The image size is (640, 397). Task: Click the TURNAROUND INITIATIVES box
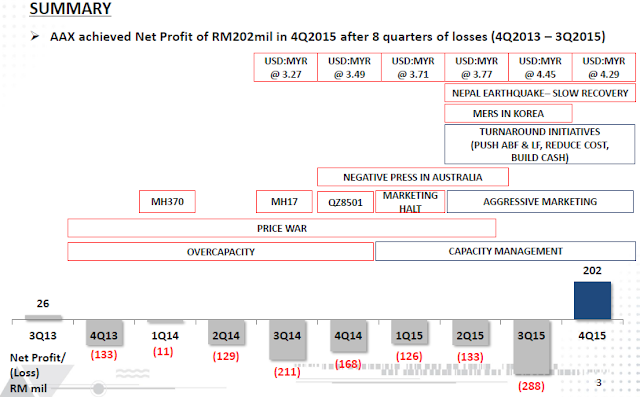(540, 144)
